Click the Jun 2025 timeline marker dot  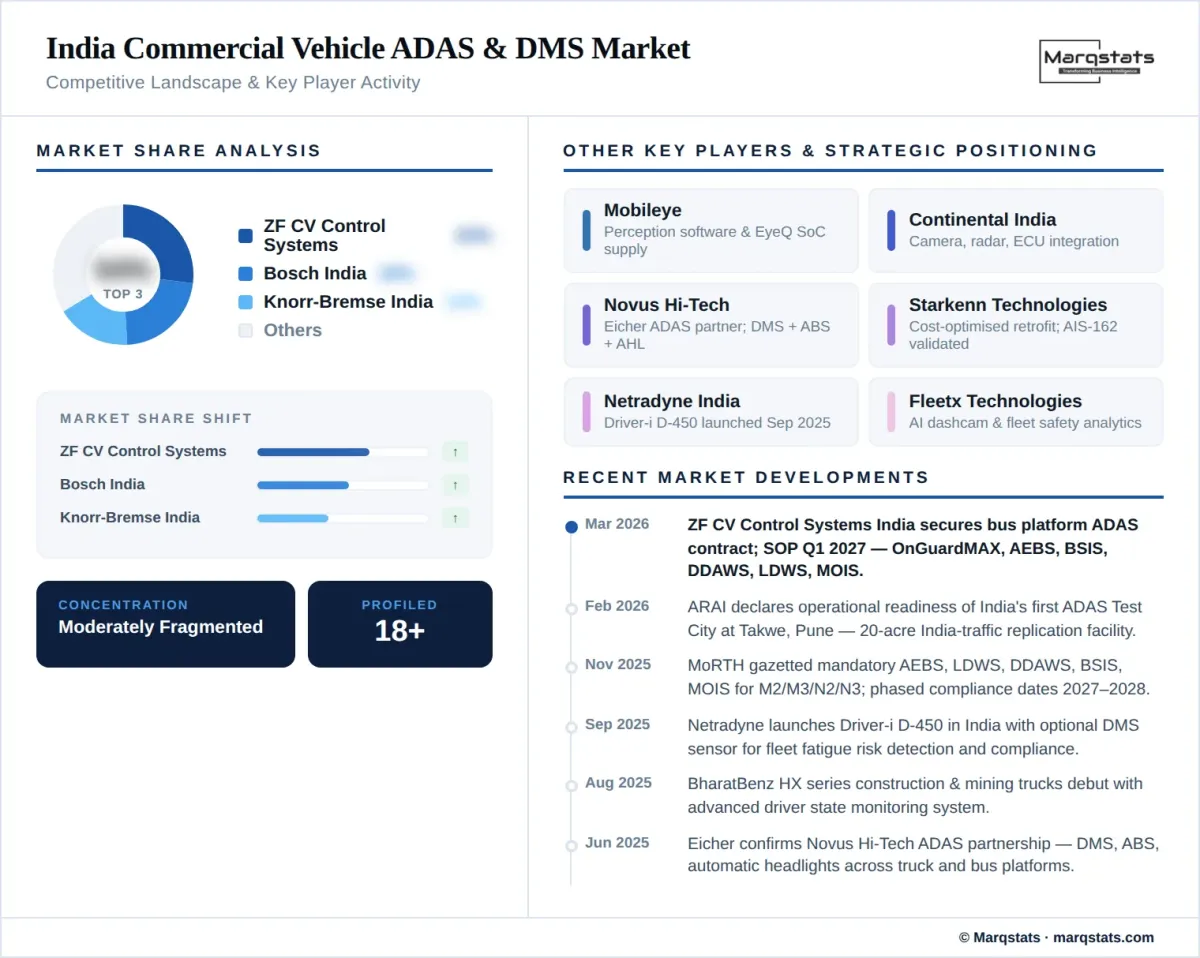(x=571, y=846)
